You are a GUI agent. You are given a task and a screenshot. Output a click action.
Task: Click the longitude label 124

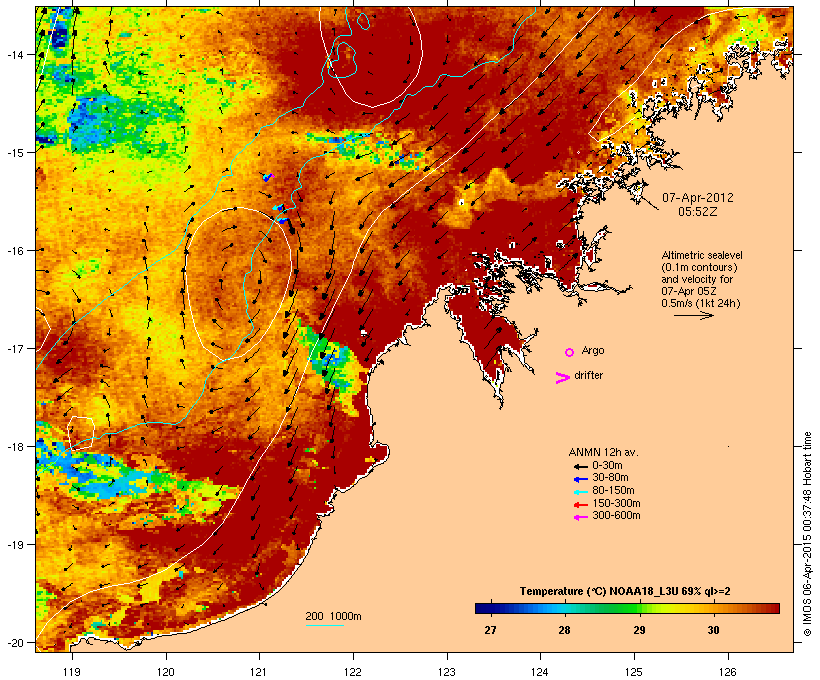[x=540, y=672]
